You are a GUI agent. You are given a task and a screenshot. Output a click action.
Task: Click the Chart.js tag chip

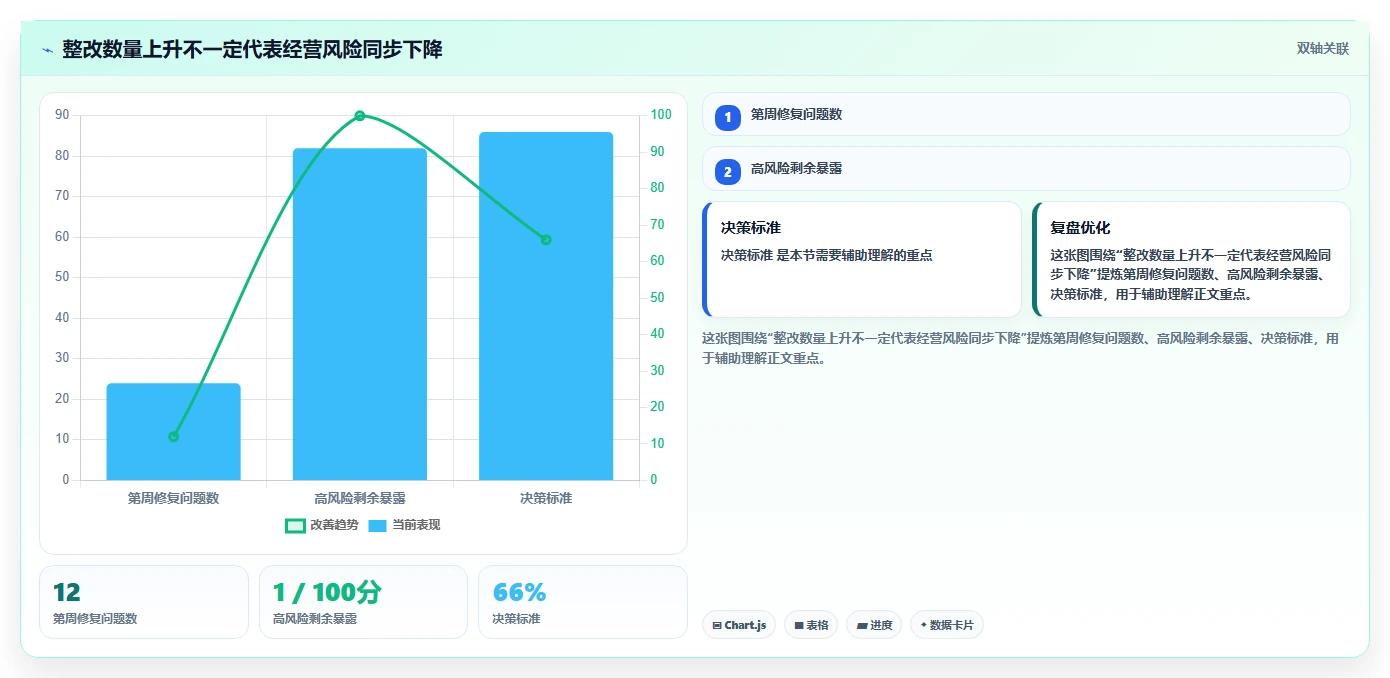coord(739,625)
